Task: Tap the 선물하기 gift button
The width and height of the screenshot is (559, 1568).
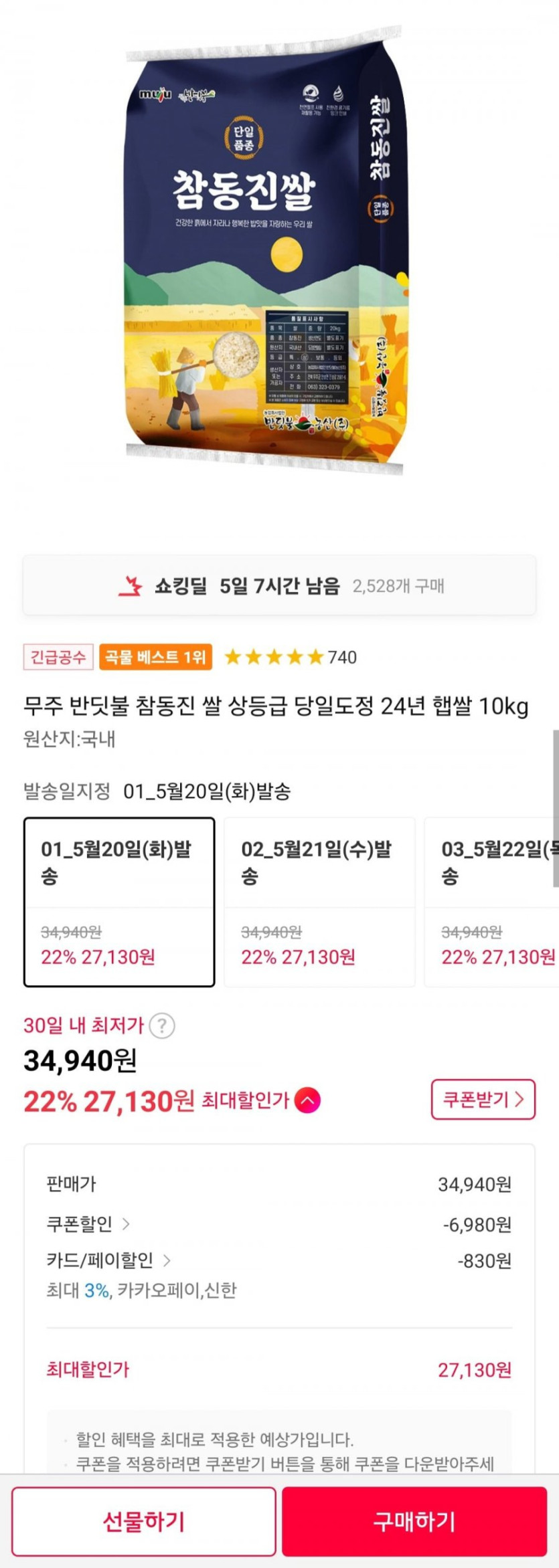Action: (144, 1521)
